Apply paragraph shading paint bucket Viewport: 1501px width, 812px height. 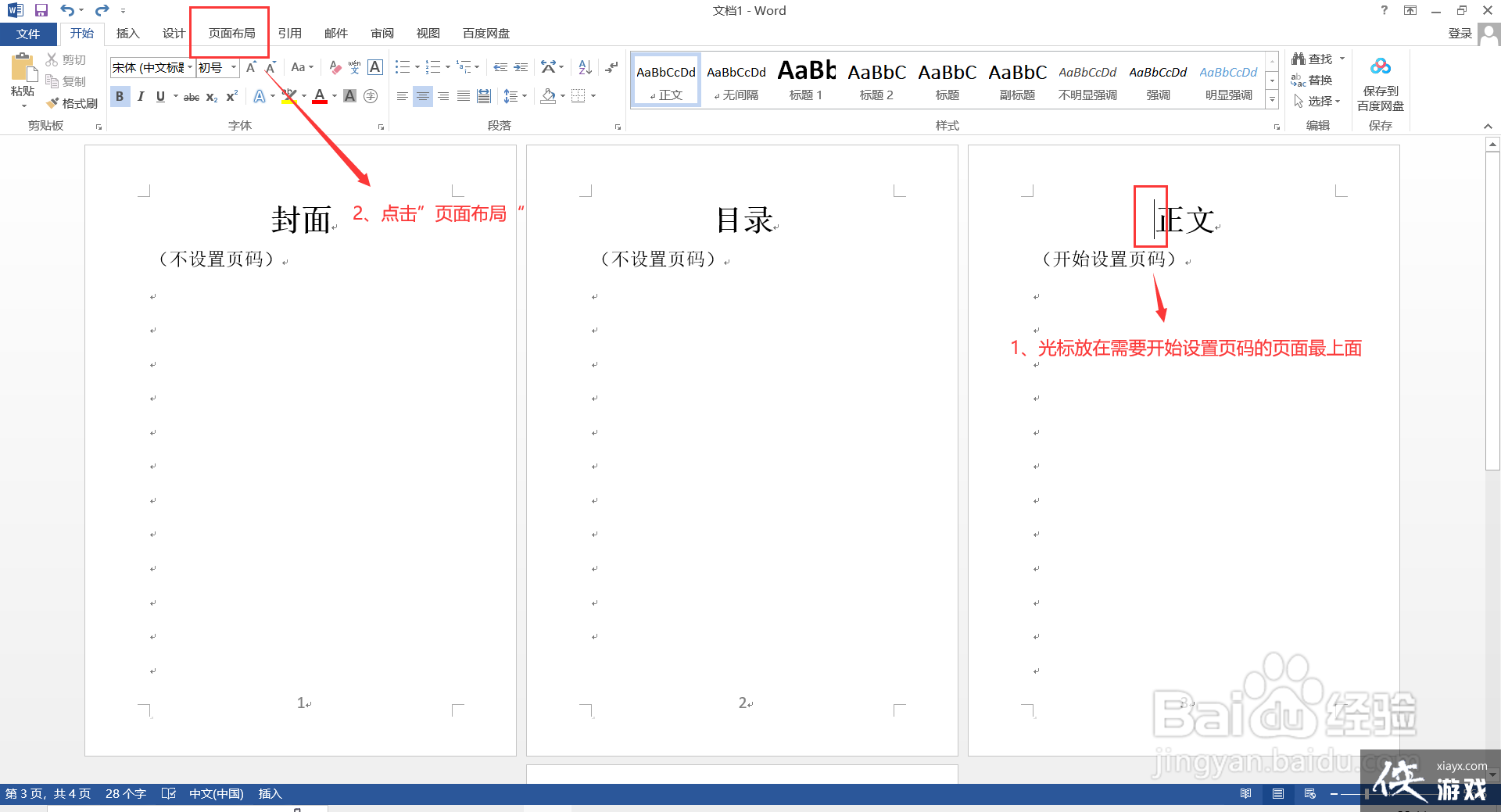click(548, 96)
